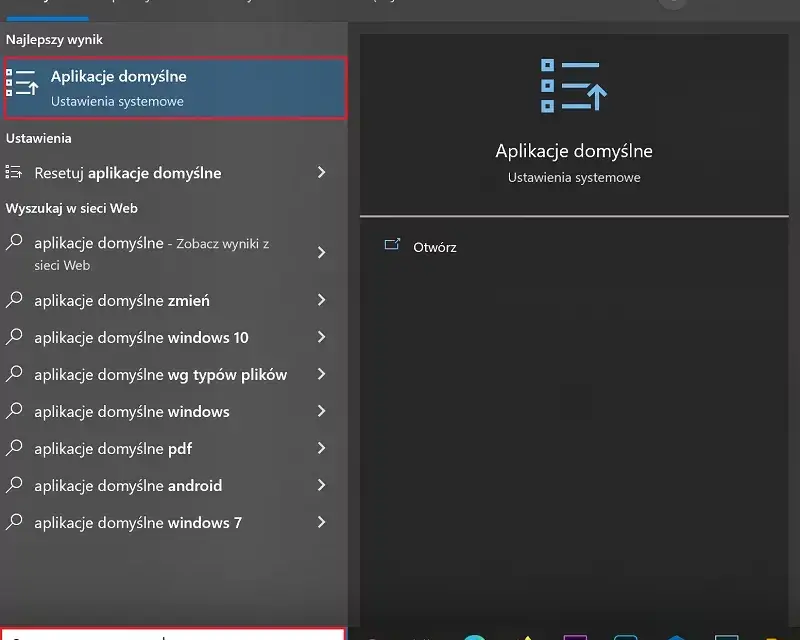Click the icon beside Resetuj aplikacje domyślne
Viewport: 800px width, 640px height.
click(x=14, y=172)
